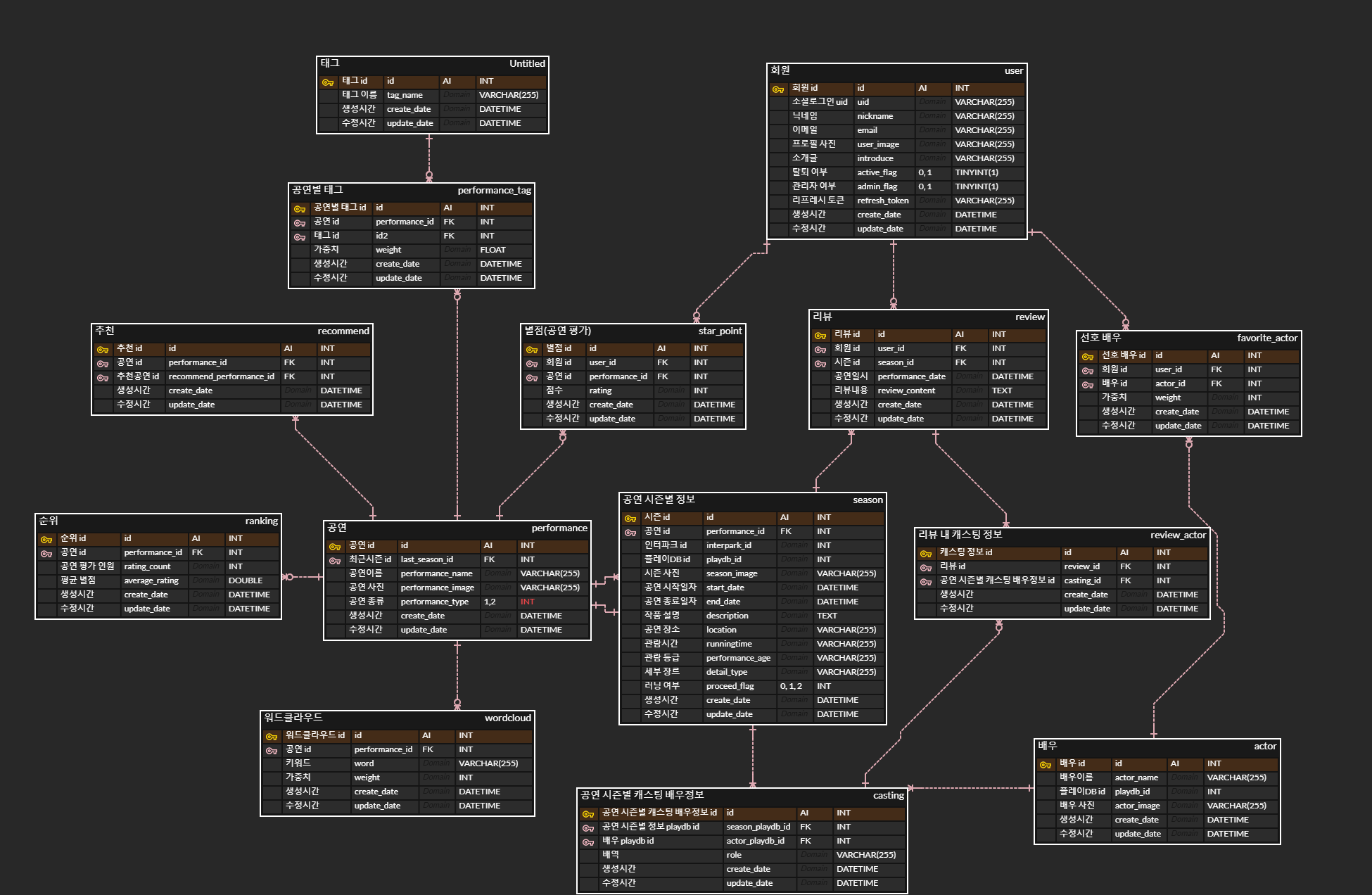Click the yellow key icon beside 태그 id
Image resolution: width=1372 pixels, height=895 pixels.
click(327, 82)
